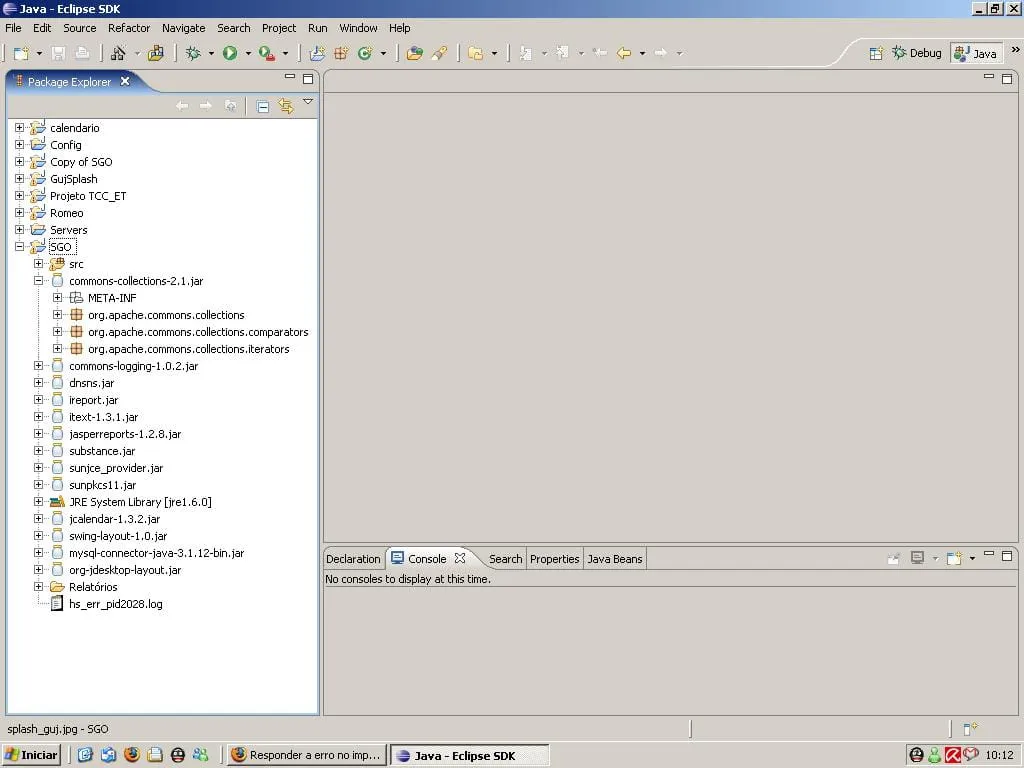Click Display Selected Console monitor icon
1024x768 pixels.
click(x=918, y=558)
